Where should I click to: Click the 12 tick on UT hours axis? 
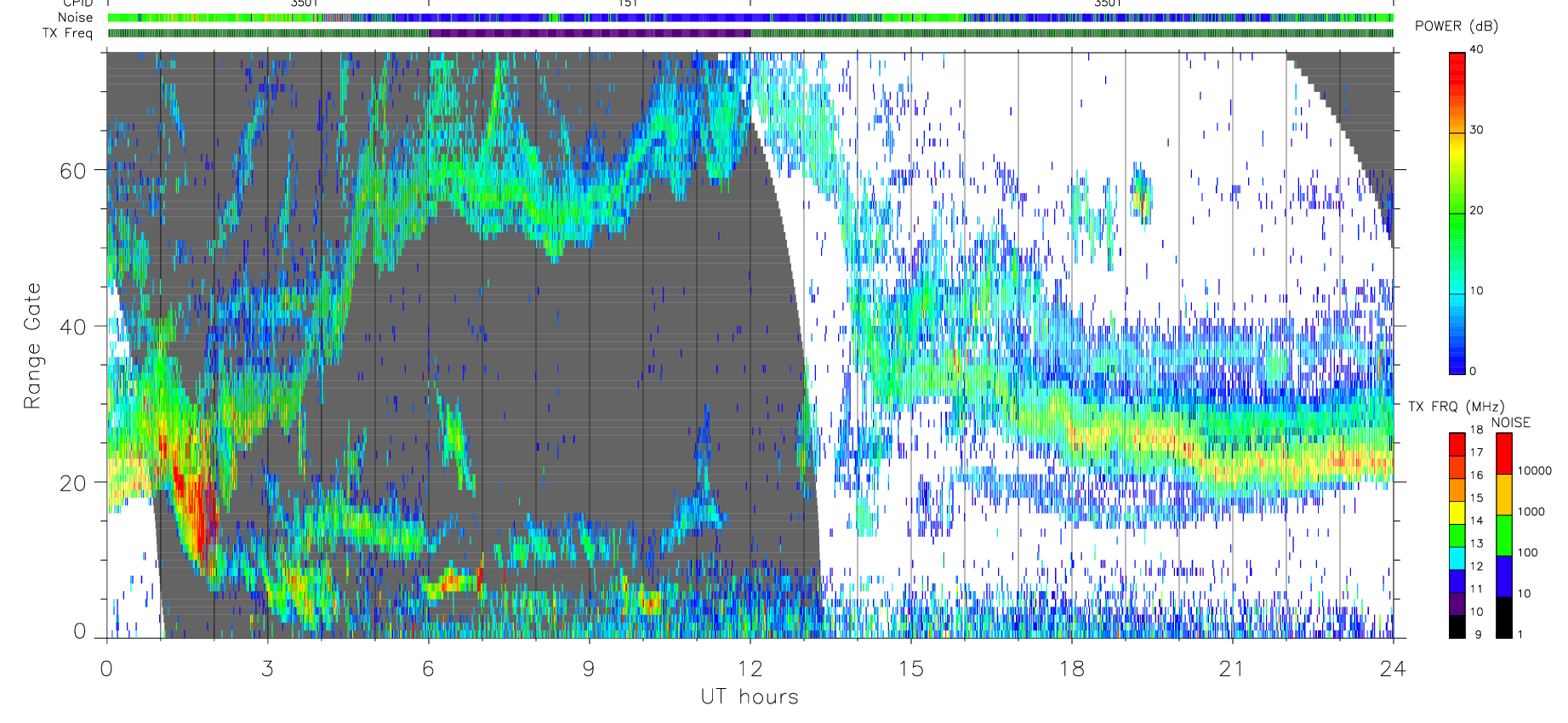(x=750, y=669)
